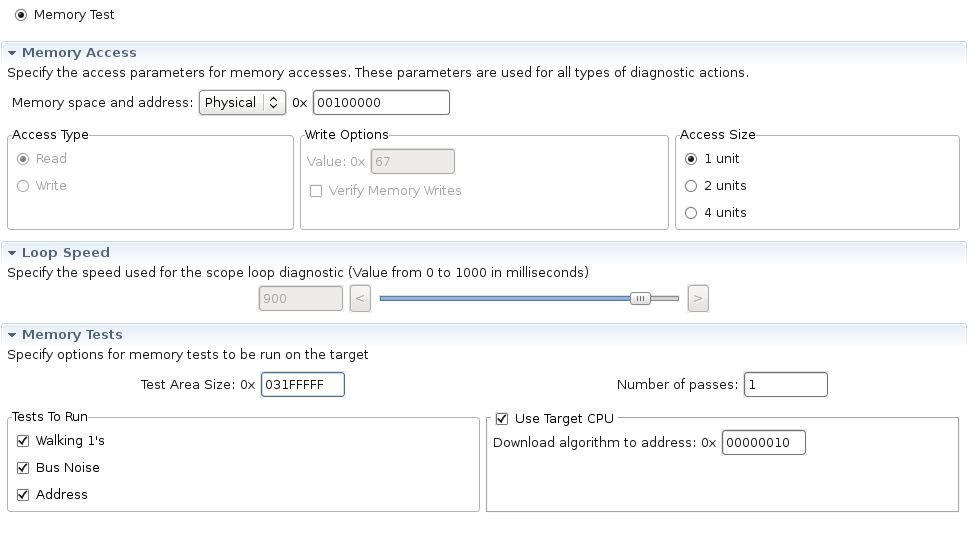The image size is (974, 533).
Task: Open the Physical memory space dropdown
Action: click(242, 103)
